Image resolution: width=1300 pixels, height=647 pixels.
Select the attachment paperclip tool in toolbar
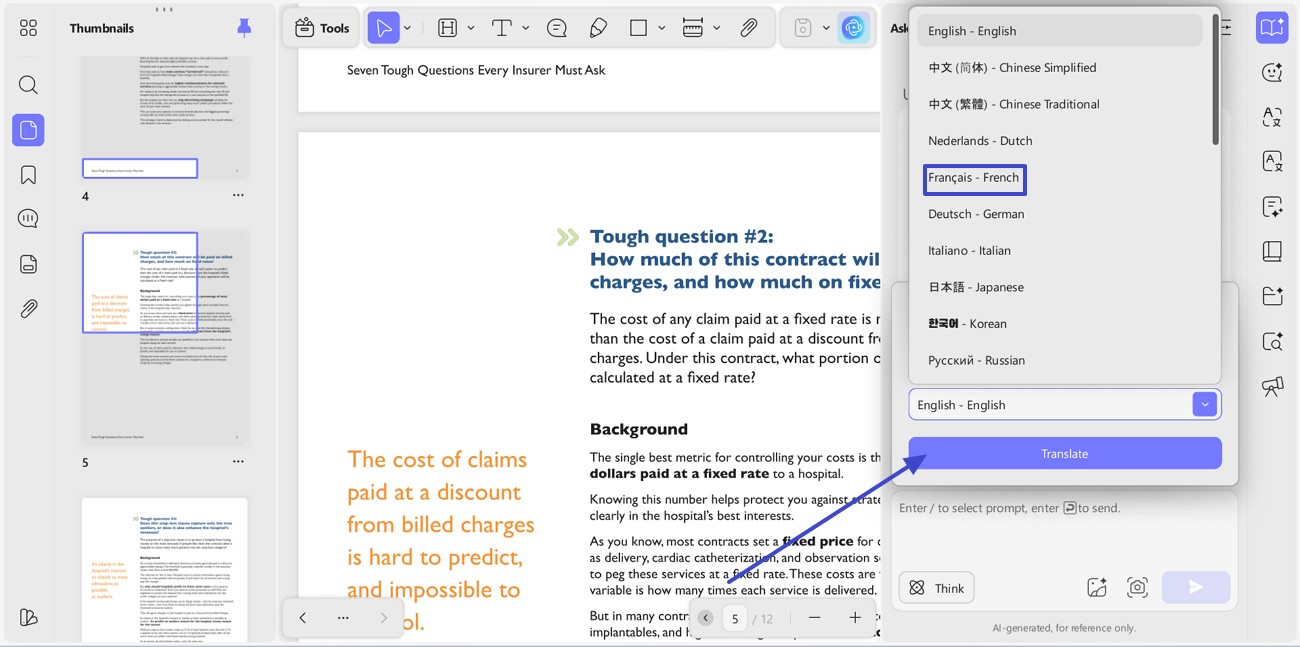749,28
